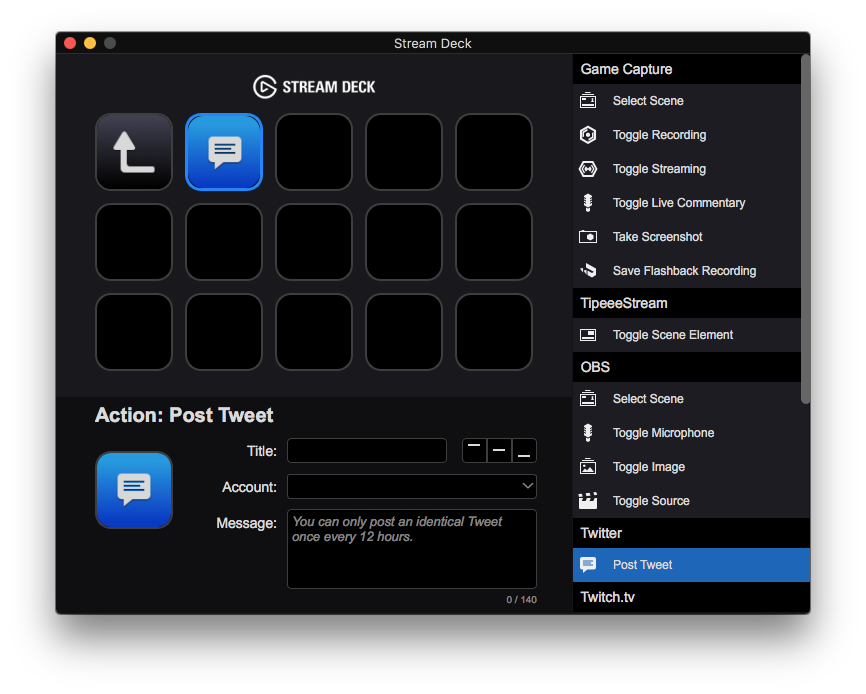Choose Toggle Microphone action label

(x=663, y=433)
